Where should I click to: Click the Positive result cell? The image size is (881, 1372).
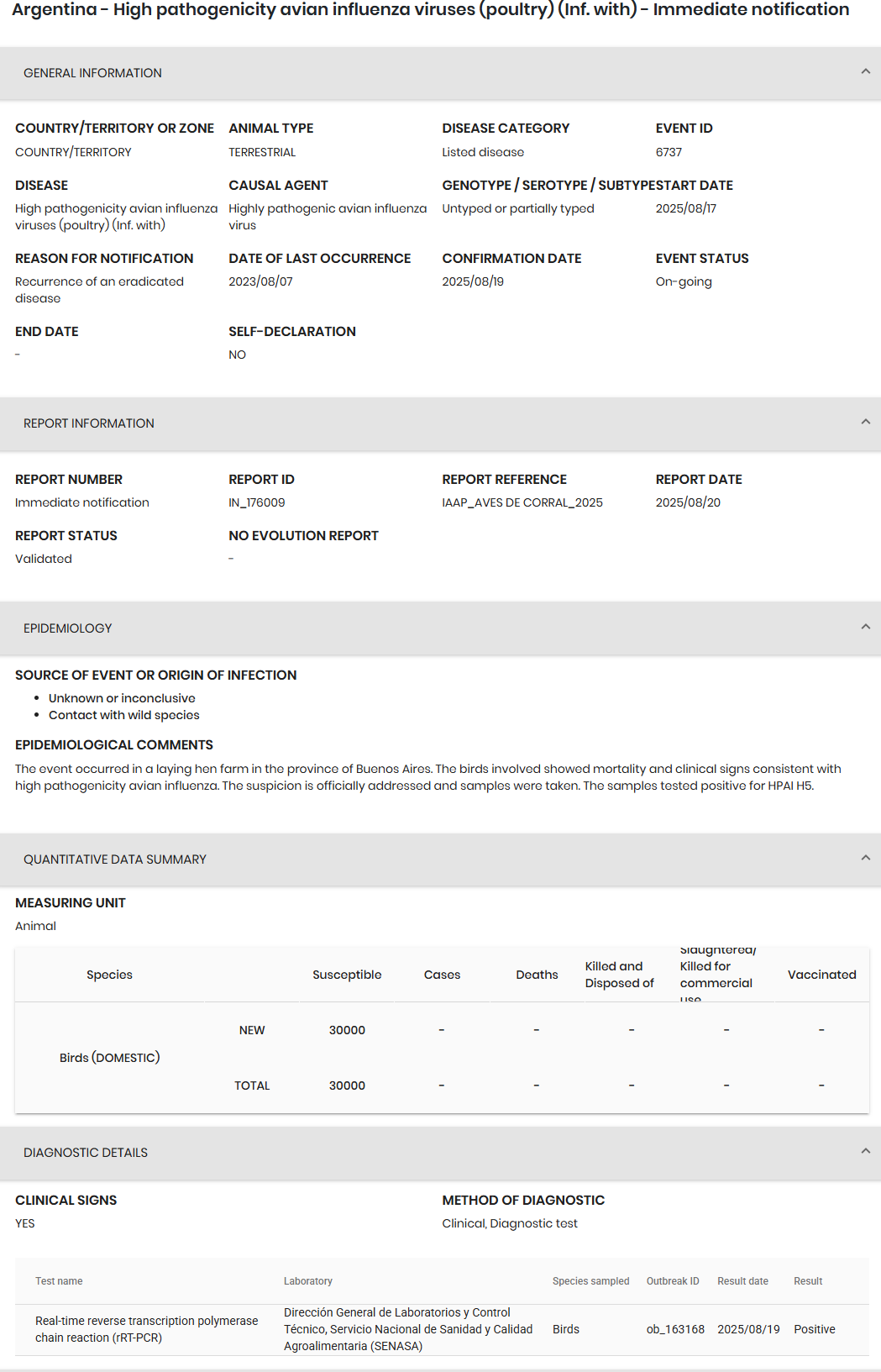click(814, 1329)
